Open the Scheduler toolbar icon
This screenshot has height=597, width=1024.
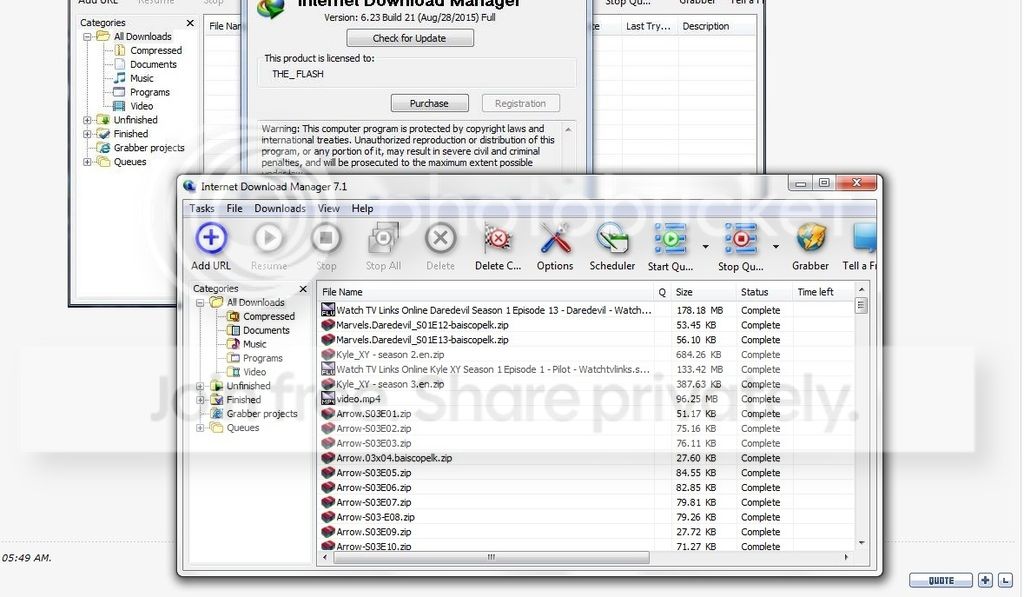tap(612, 238)
